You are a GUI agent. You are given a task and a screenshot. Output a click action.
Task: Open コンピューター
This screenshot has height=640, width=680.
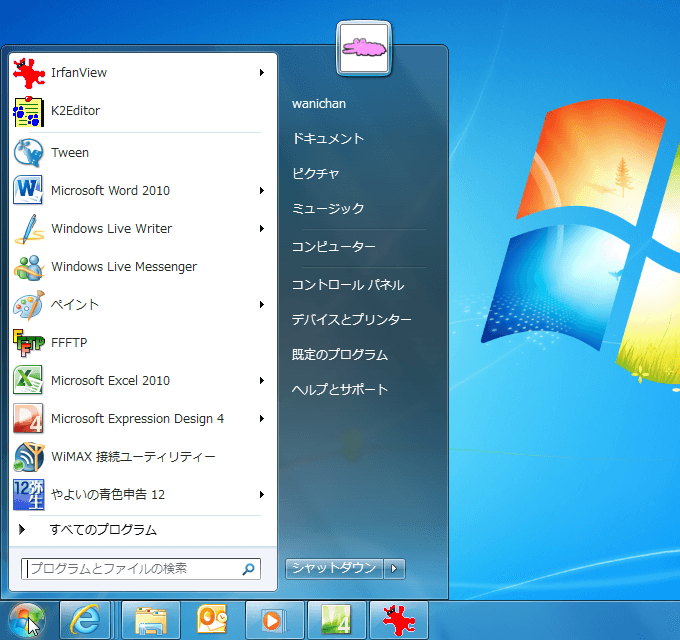point(333,247)
